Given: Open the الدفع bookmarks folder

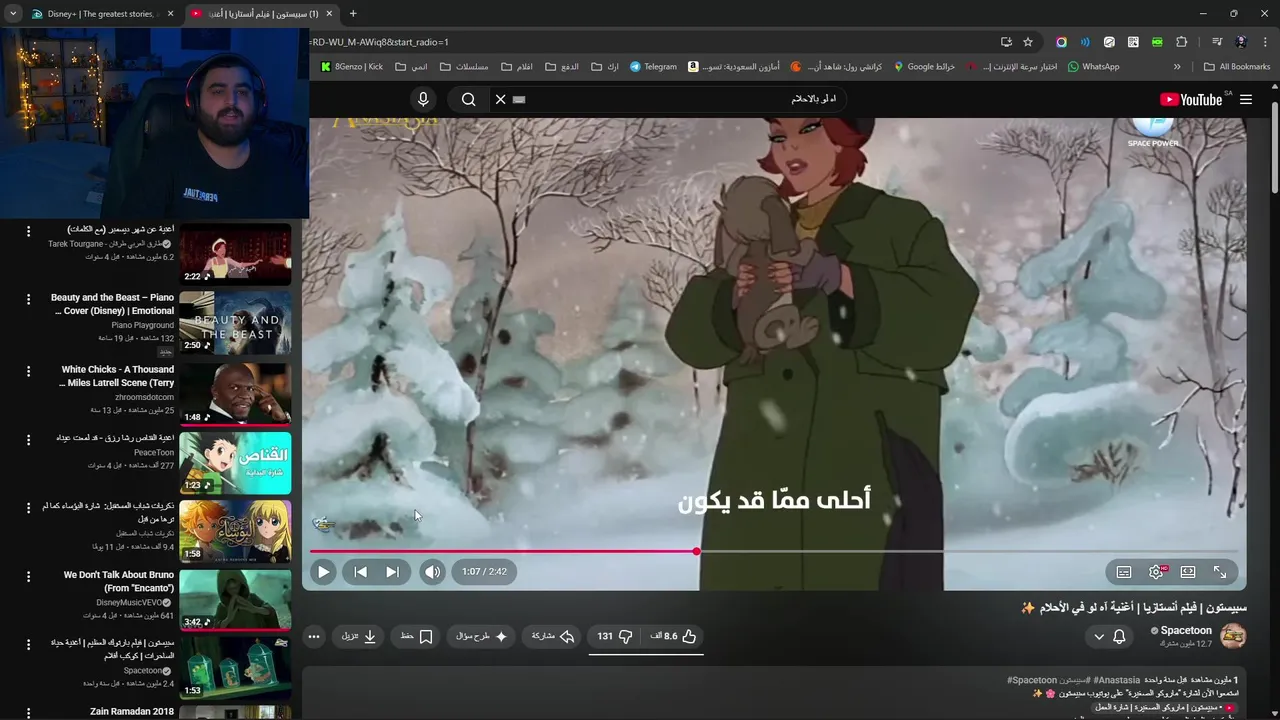Looking at the screenshot, I should coord(562,67).
